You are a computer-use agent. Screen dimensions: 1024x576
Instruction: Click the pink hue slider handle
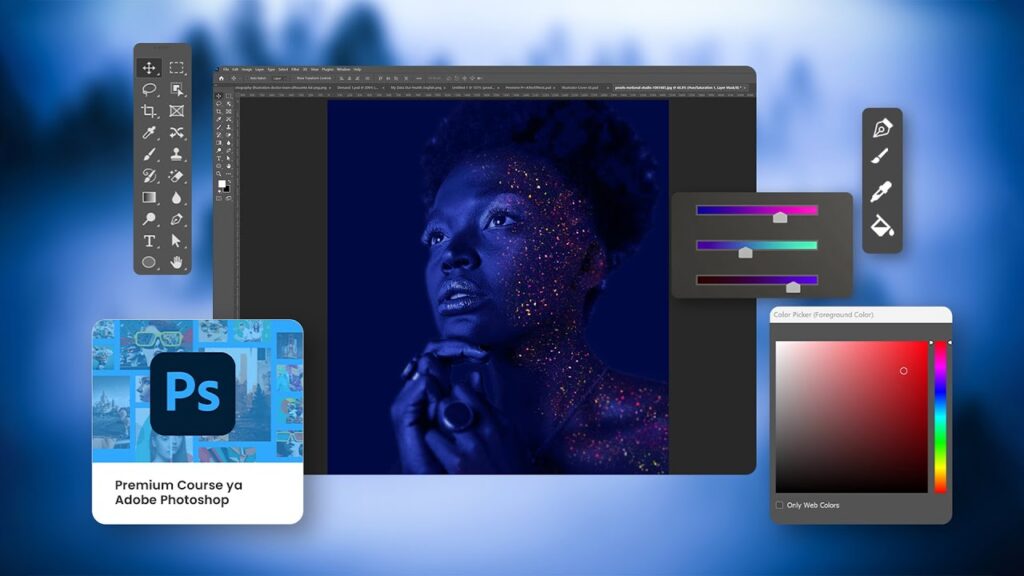(x=779, y=215)
